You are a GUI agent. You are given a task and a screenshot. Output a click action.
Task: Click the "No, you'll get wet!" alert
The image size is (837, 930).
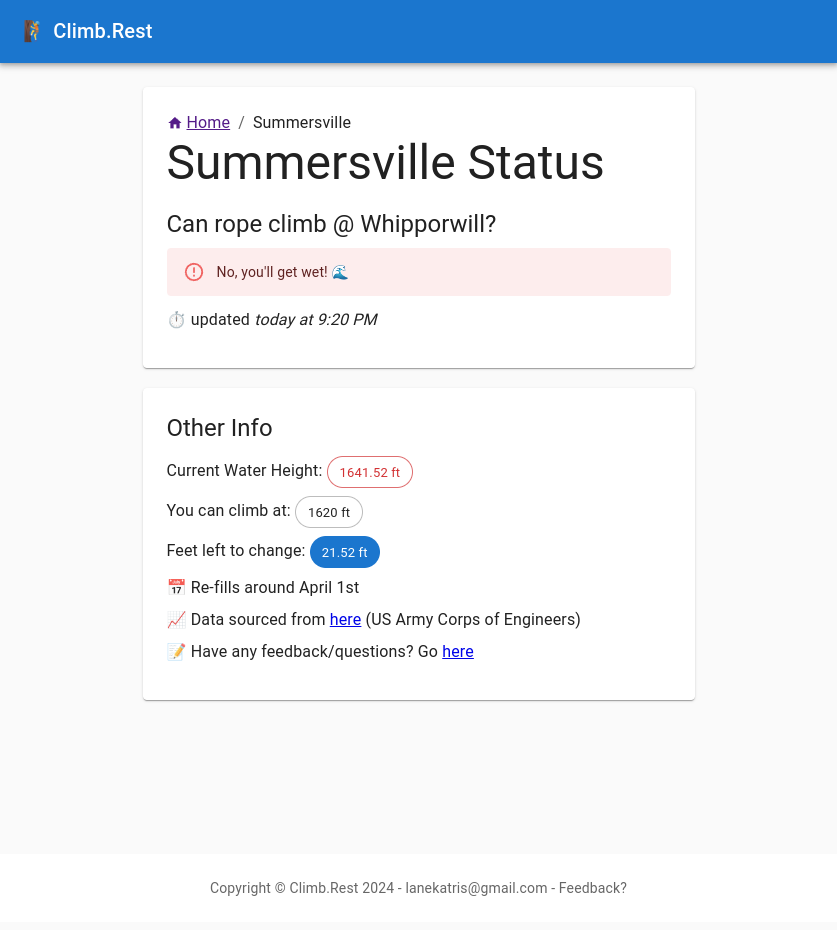pos(272,272)
